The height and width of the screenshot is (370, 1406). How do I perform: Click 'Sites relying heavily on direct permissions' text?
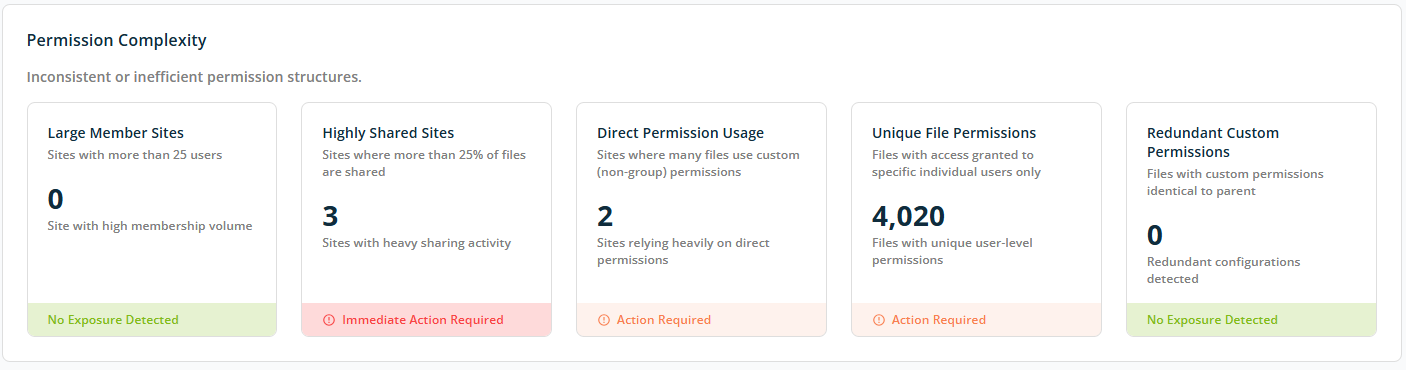point(683,251)
